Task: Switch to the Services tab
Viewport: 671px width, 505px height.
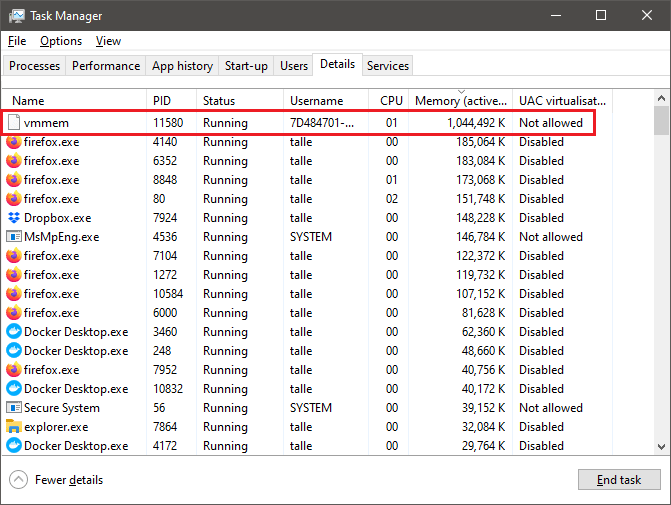Action: 388,66
